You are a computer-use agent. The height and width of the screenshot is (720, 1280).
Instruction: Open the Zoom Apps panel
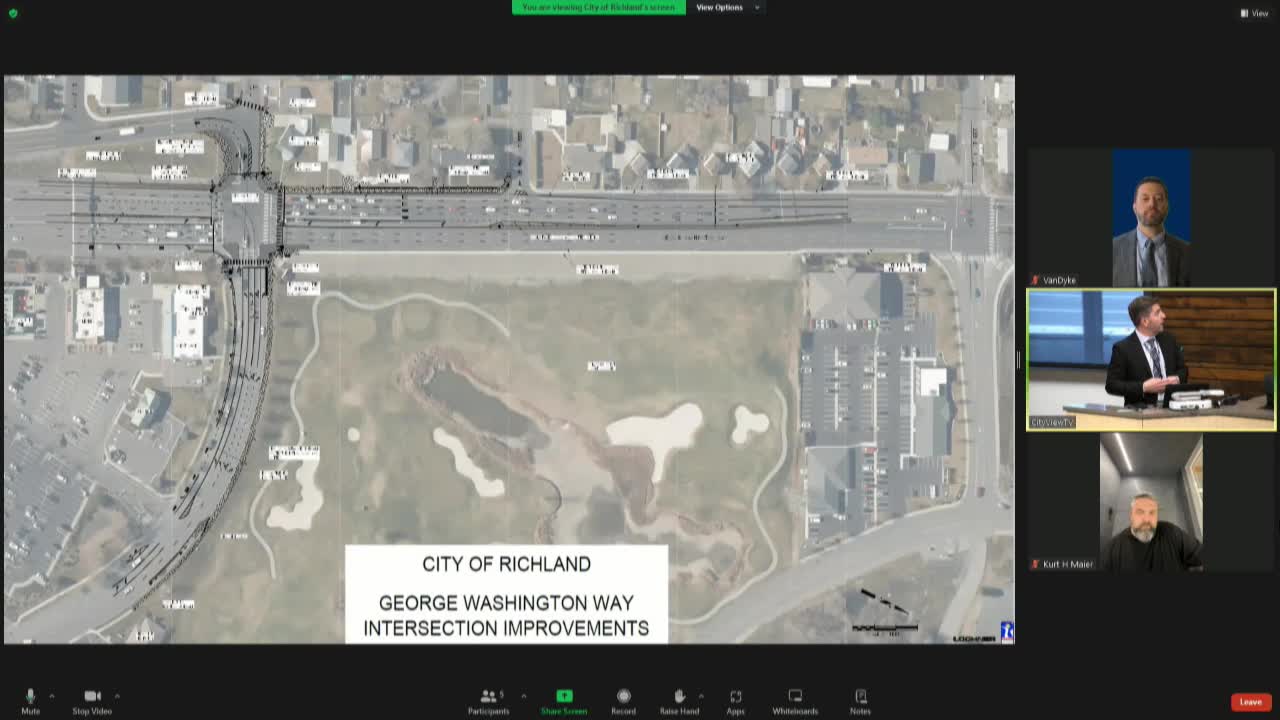coord(736,697)
